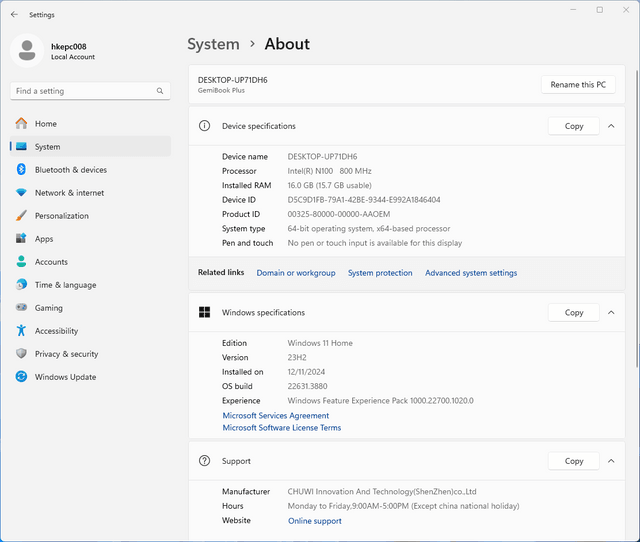
Task: Open Advanced system settings link
Action: (x=471, y=273)
